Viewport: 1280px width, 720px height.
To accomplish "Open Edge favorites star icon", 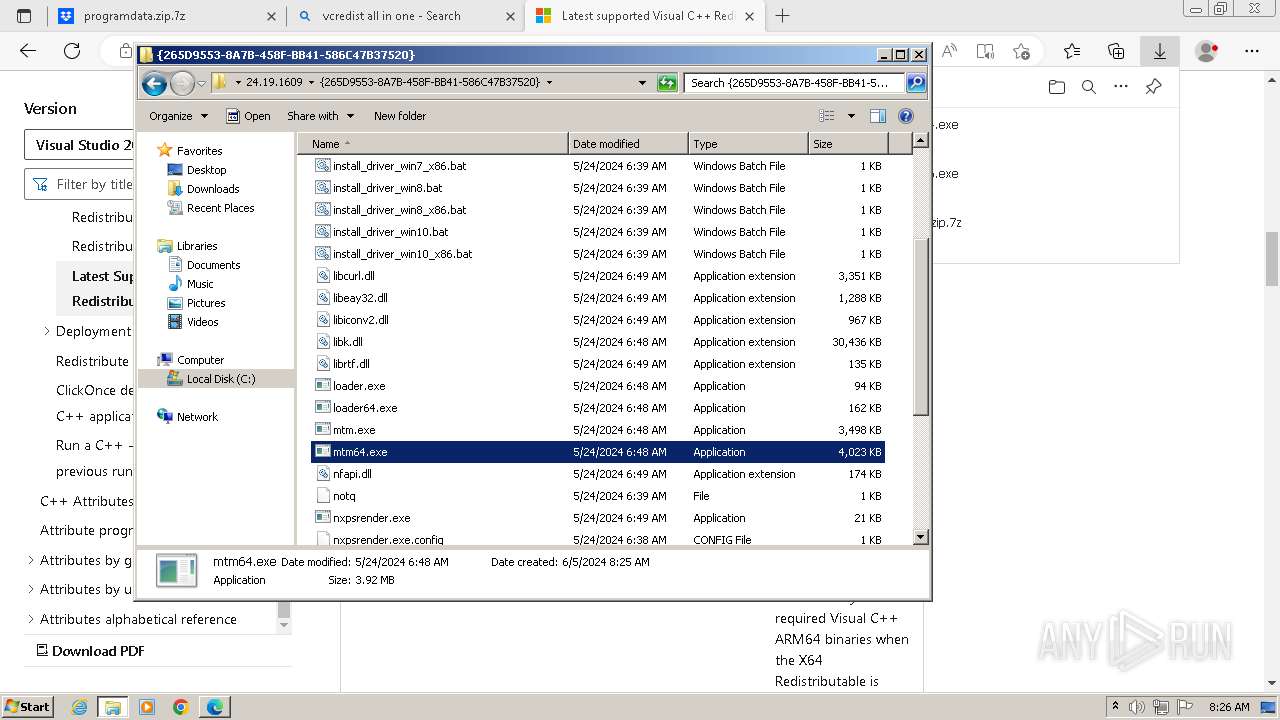I will (1072, 51).
